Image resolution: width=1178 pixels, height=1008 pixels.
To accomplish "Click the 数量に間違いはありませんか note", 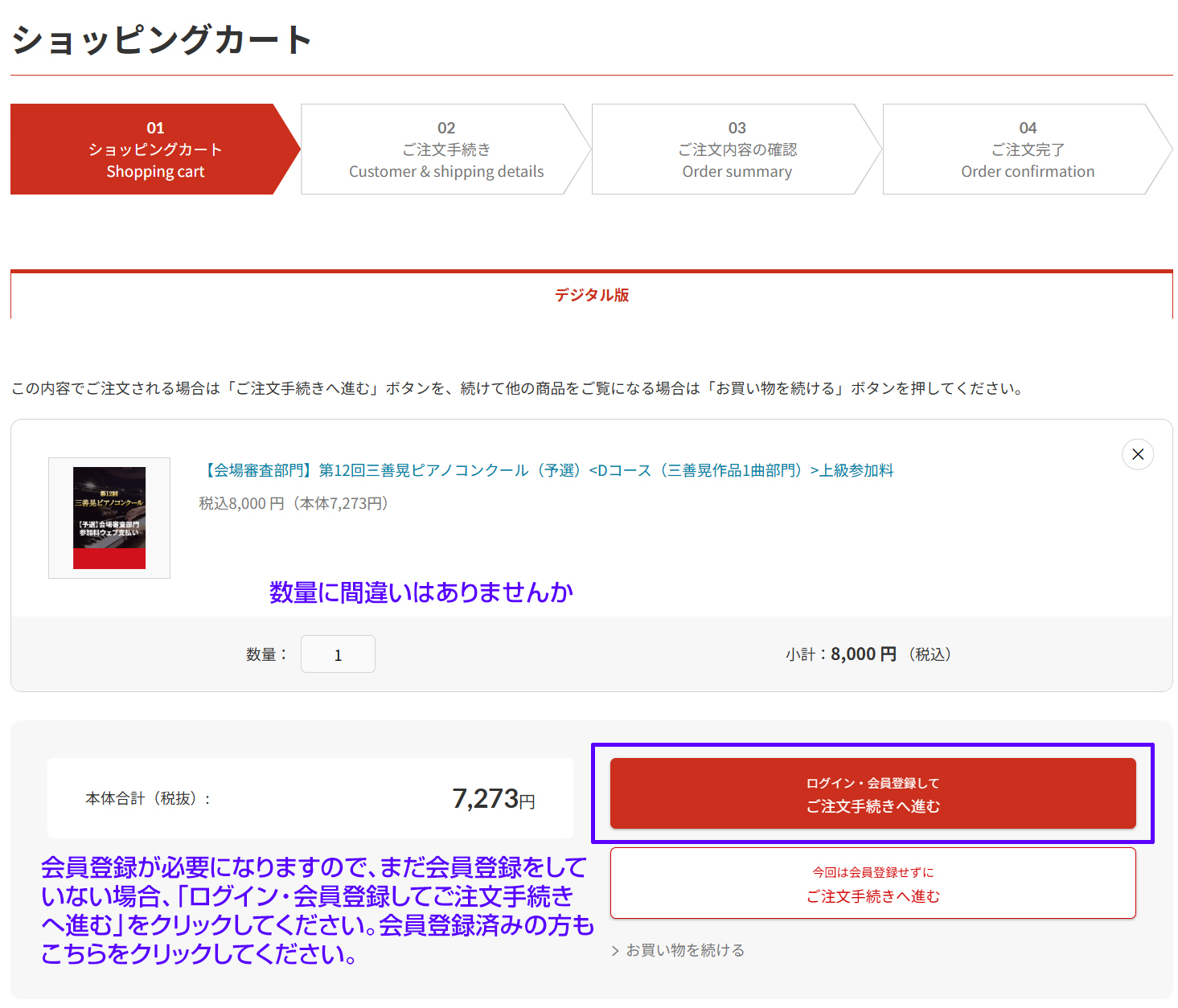I will coord(421,592).
